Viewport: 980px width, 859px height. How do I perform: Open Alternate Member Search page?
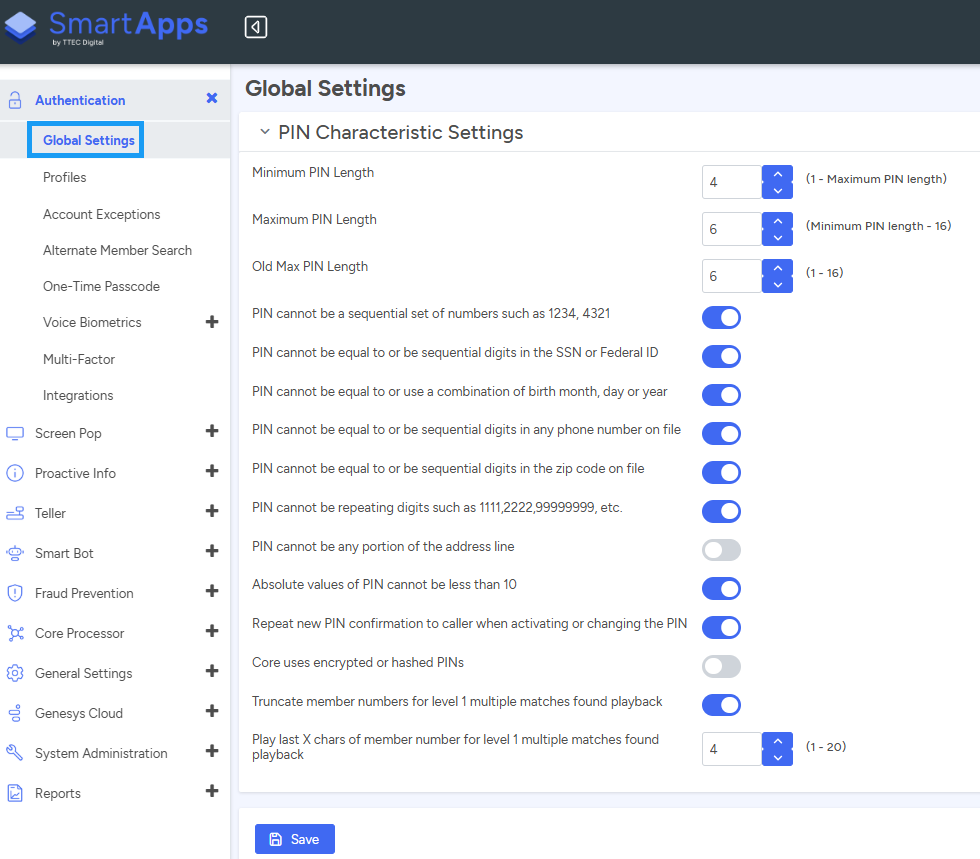tap(118, 250)
